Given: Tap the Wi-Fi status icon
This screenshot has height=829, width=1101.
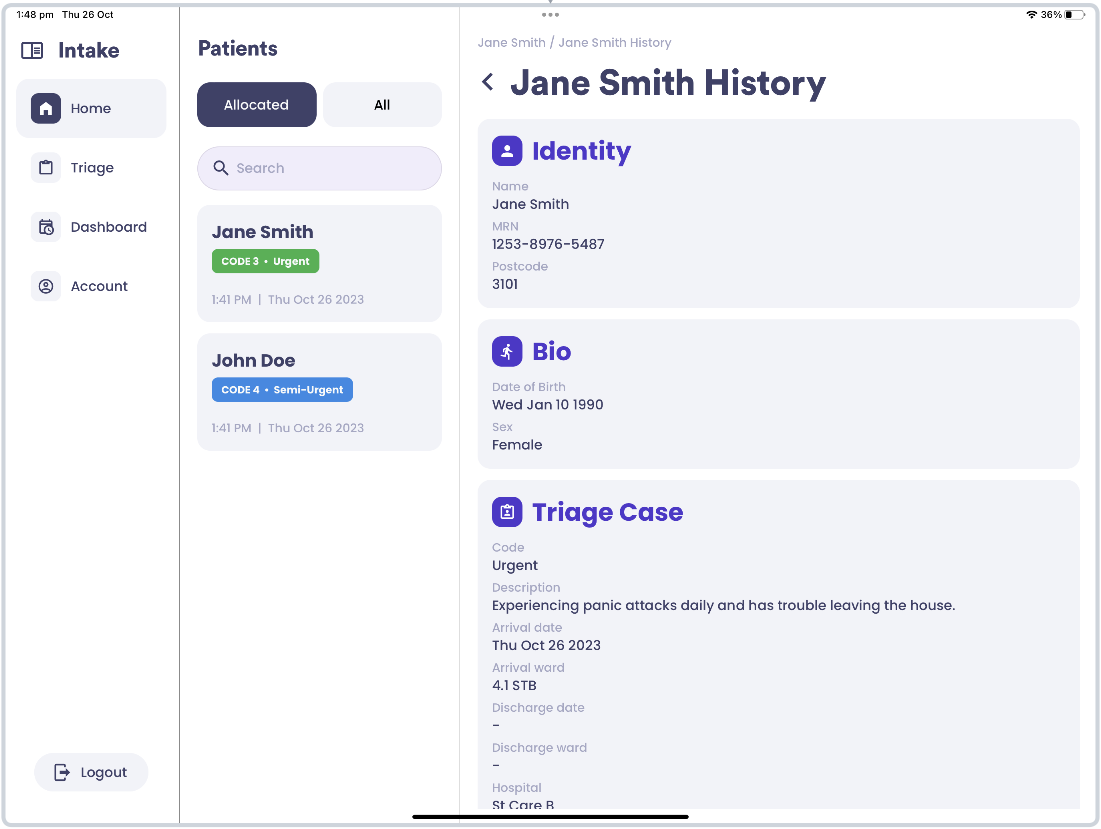Looking at the screenshot, I should [1031, 15].
